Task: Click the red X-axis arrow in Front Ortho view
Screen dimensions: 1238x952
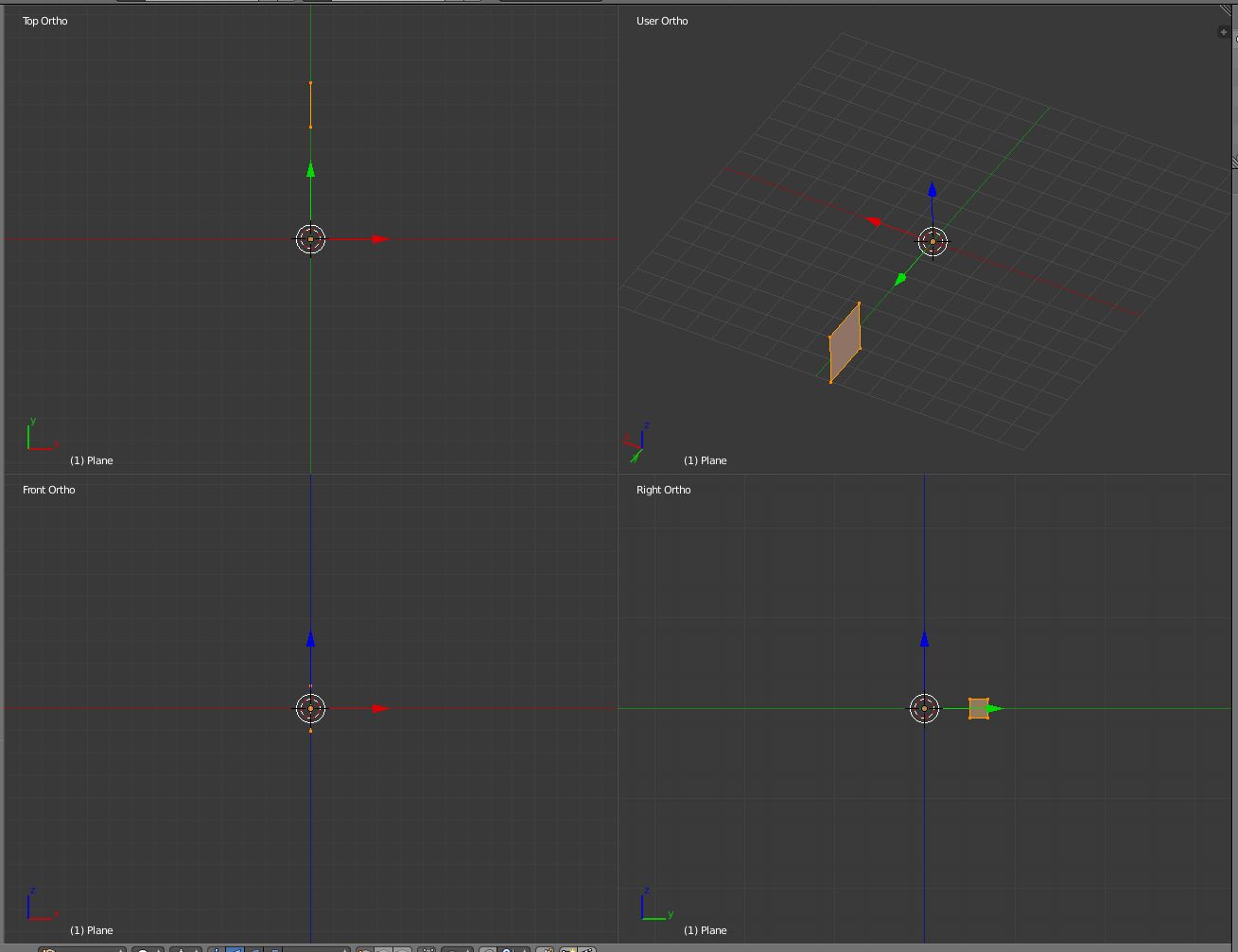Action: (380, 708)
